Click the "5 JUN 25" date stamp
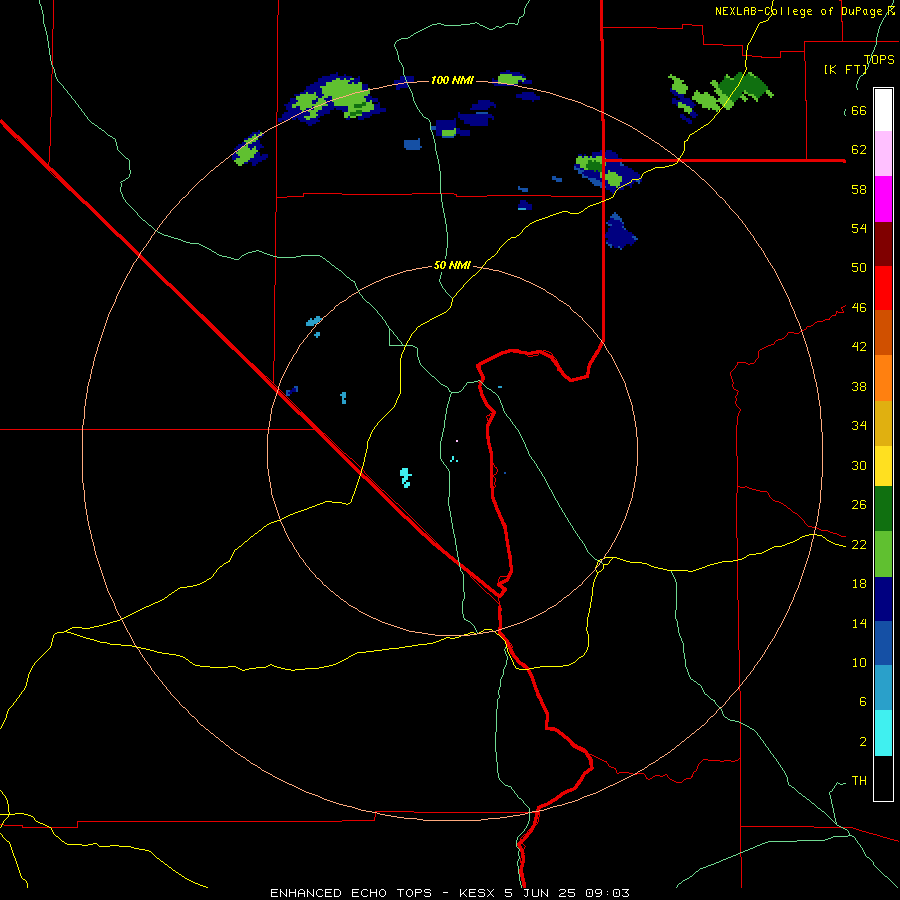900x900 pixels. point(541,893)
